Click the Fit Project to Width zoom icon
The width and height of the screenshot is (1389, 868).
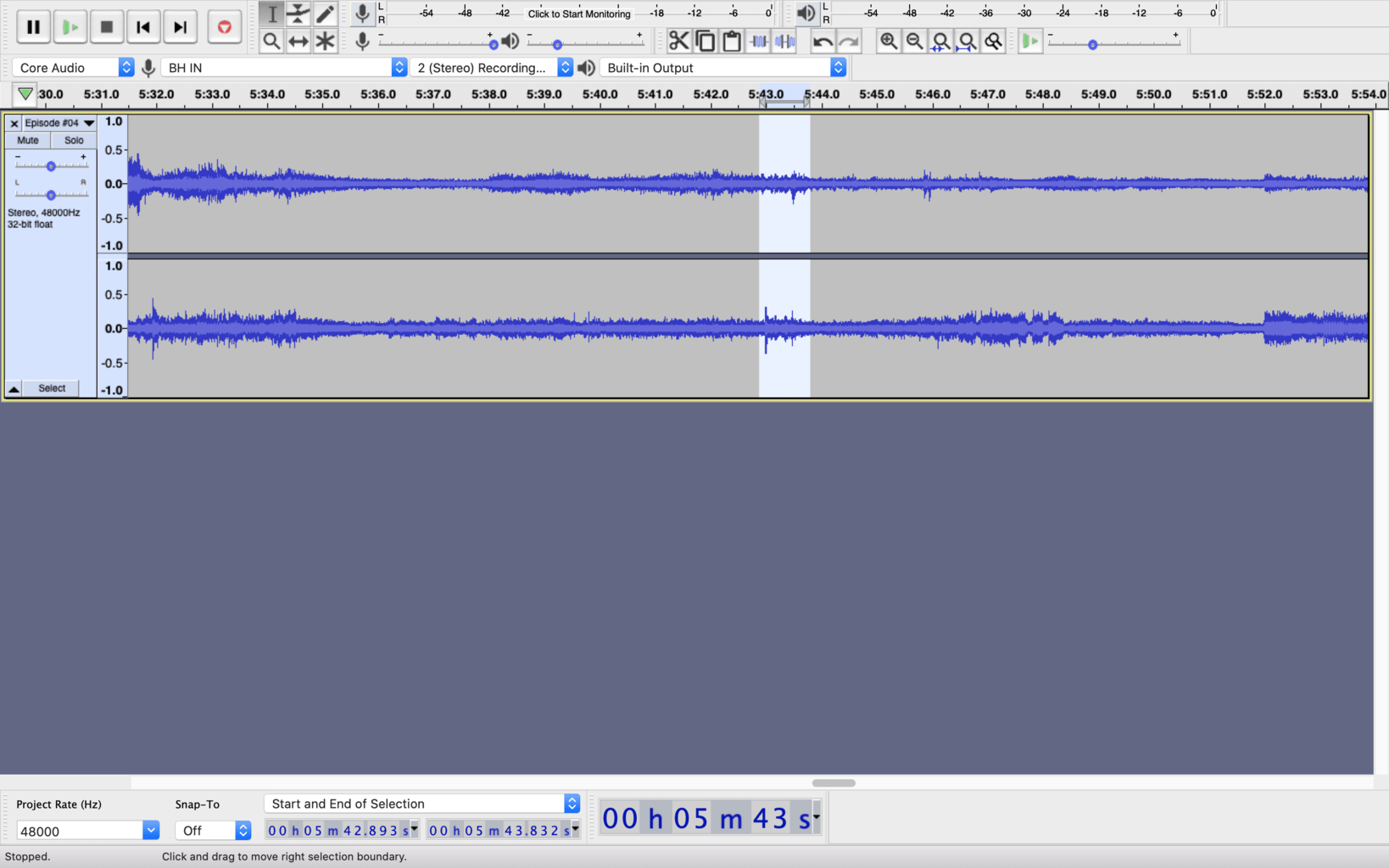point(967,41)
